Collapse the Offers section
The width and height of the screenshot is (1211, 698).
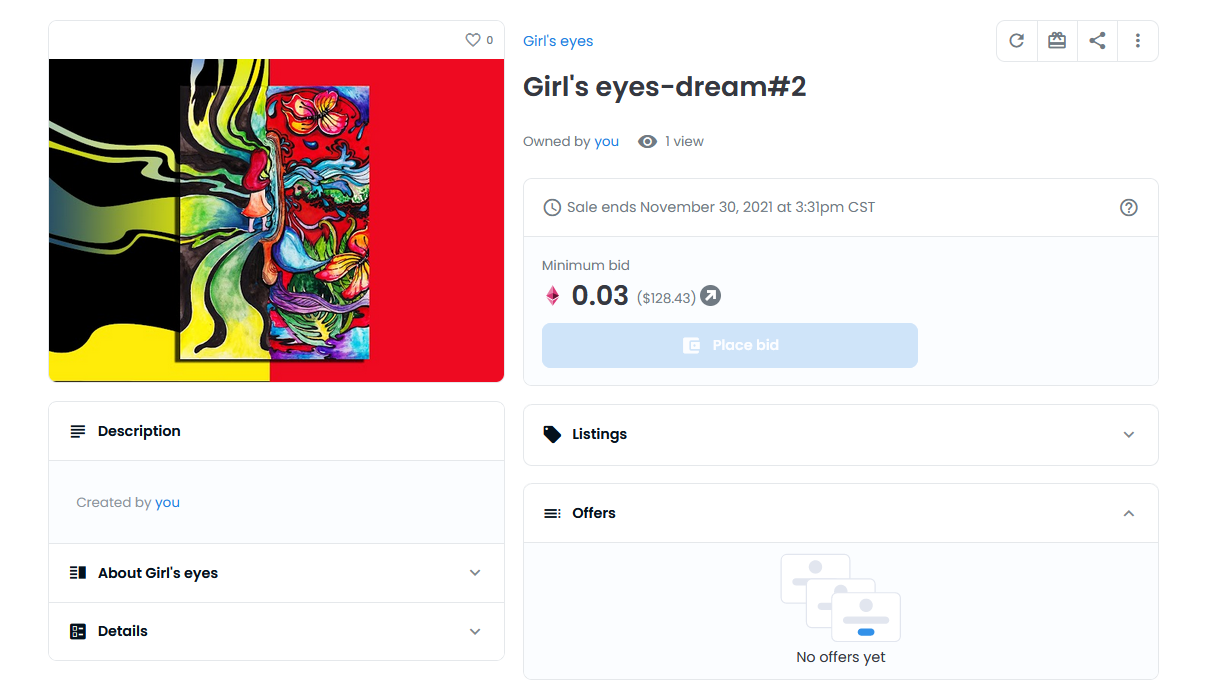[x=841, y=513]
